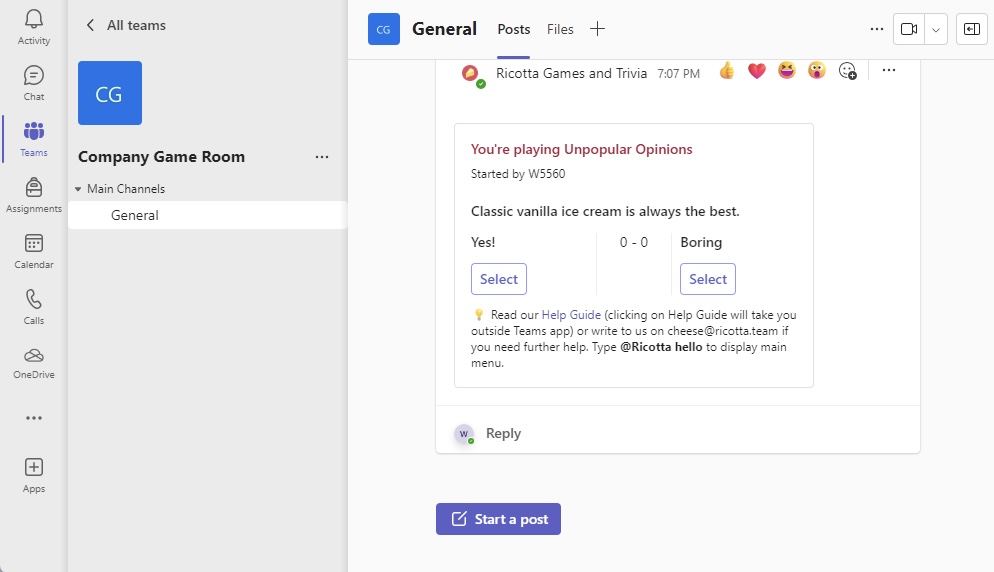Open the channel info pane
The width and height of the screenshot is (994, 572).
[x=972, y=29]
